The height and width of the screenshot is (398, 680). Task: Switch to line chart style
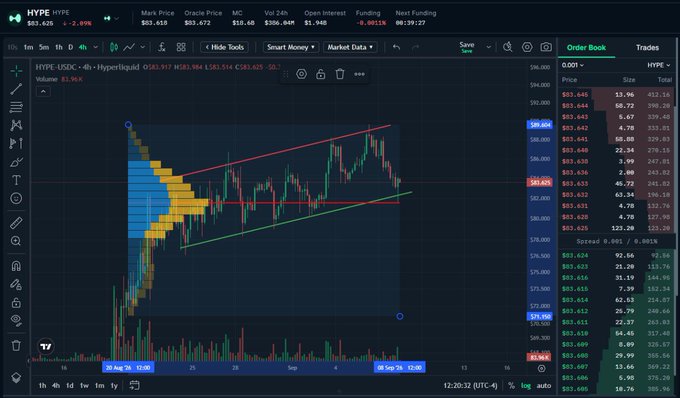click(x=129, y=47)
